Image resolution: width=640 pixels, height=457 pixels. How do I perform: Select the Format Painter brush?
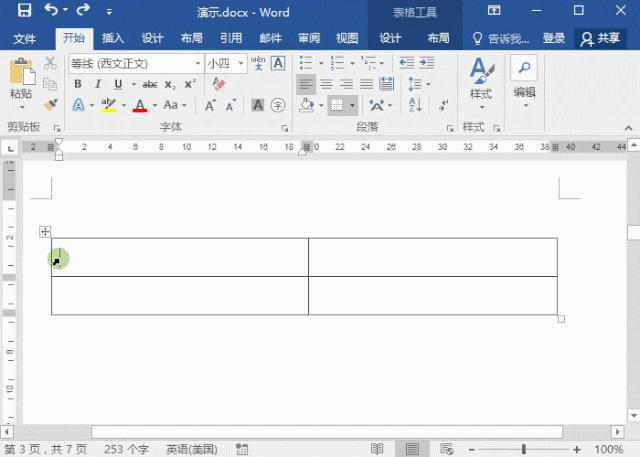(x=50, y=105)
